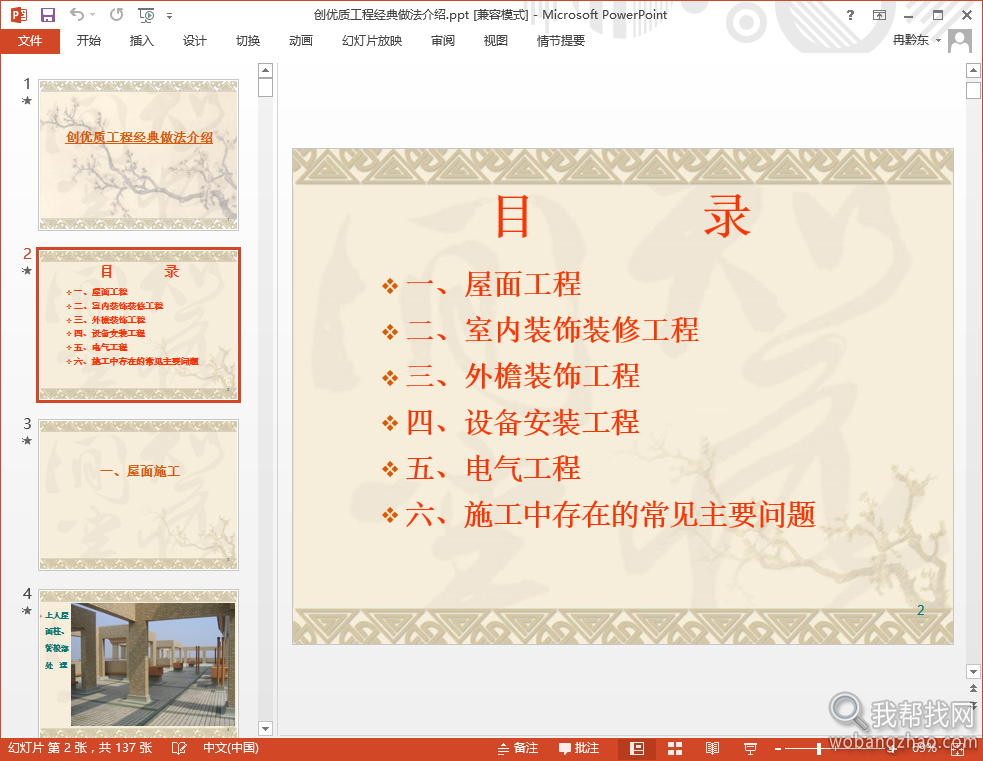Start slideshow from beginning icon

pyautogui.click(x=146, y=14)
